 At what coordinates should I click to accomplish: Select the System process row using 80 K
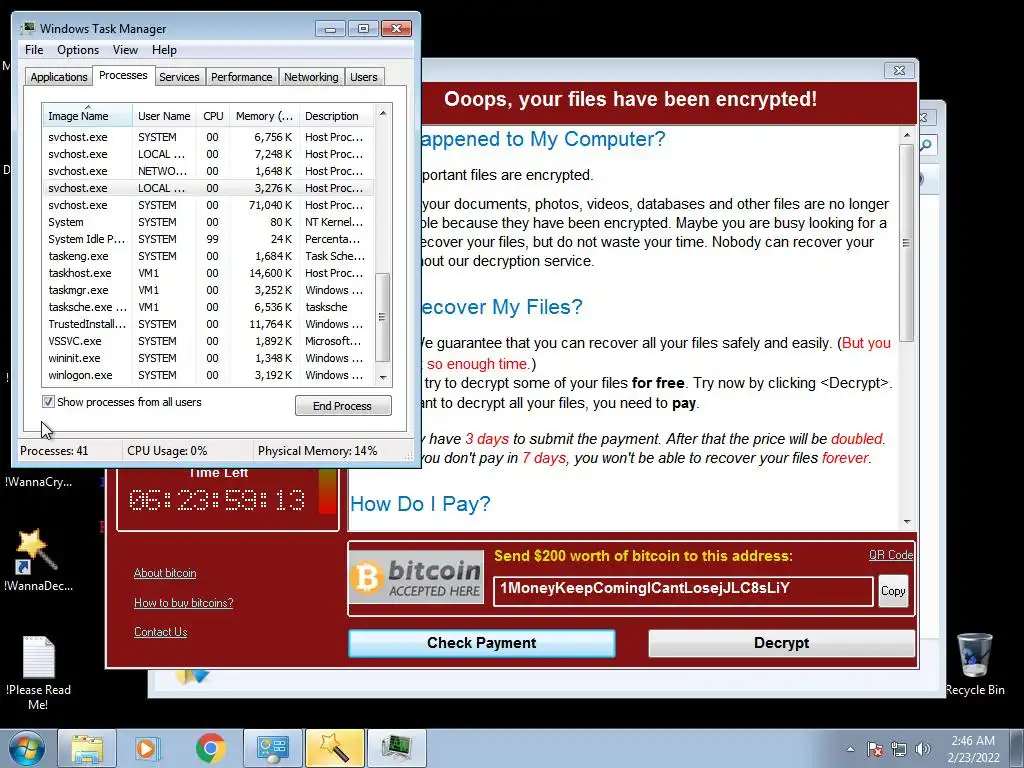[208, 222]
